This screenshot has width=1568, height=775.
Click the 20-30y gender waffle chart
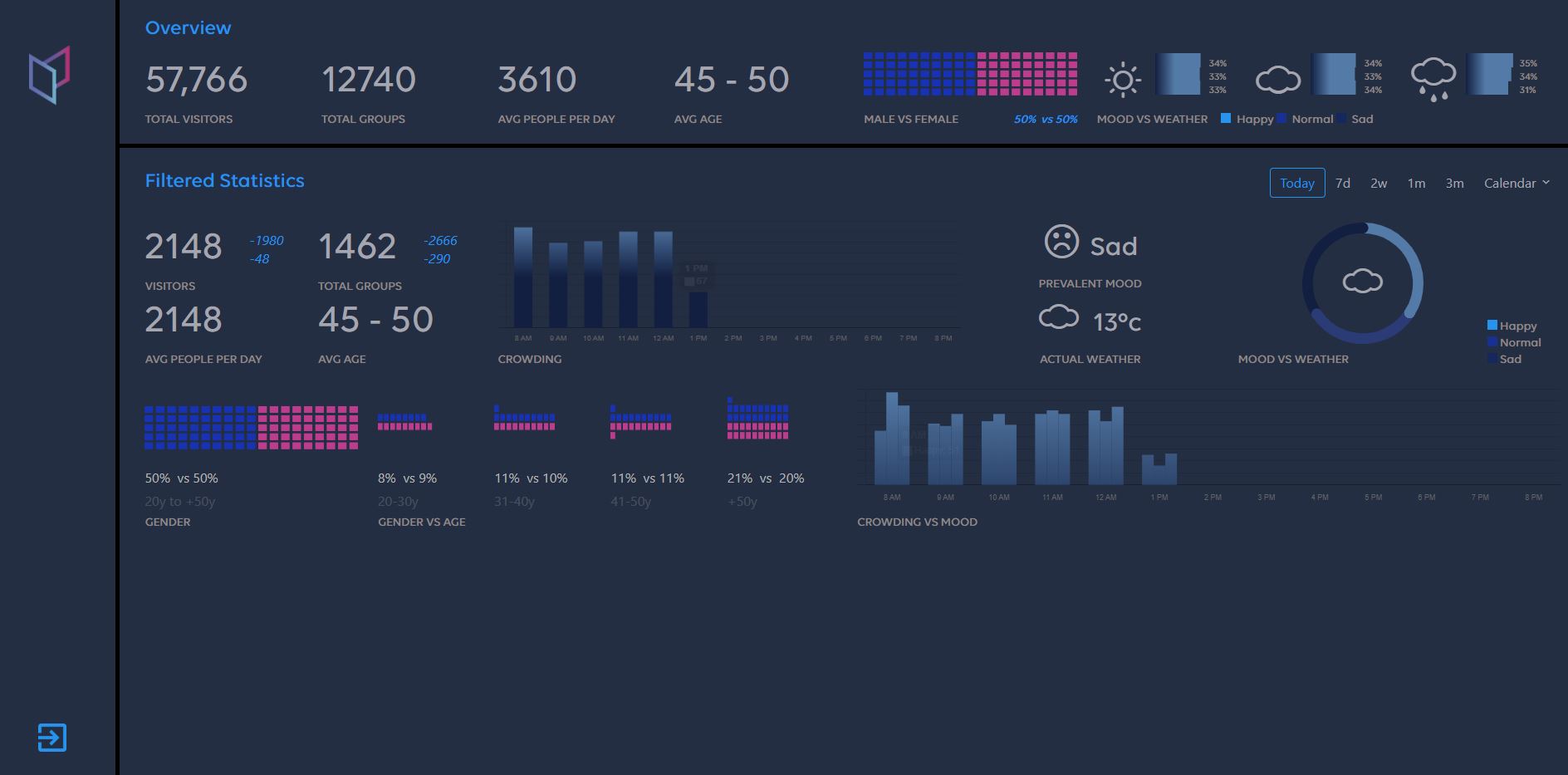pos(404,422)
